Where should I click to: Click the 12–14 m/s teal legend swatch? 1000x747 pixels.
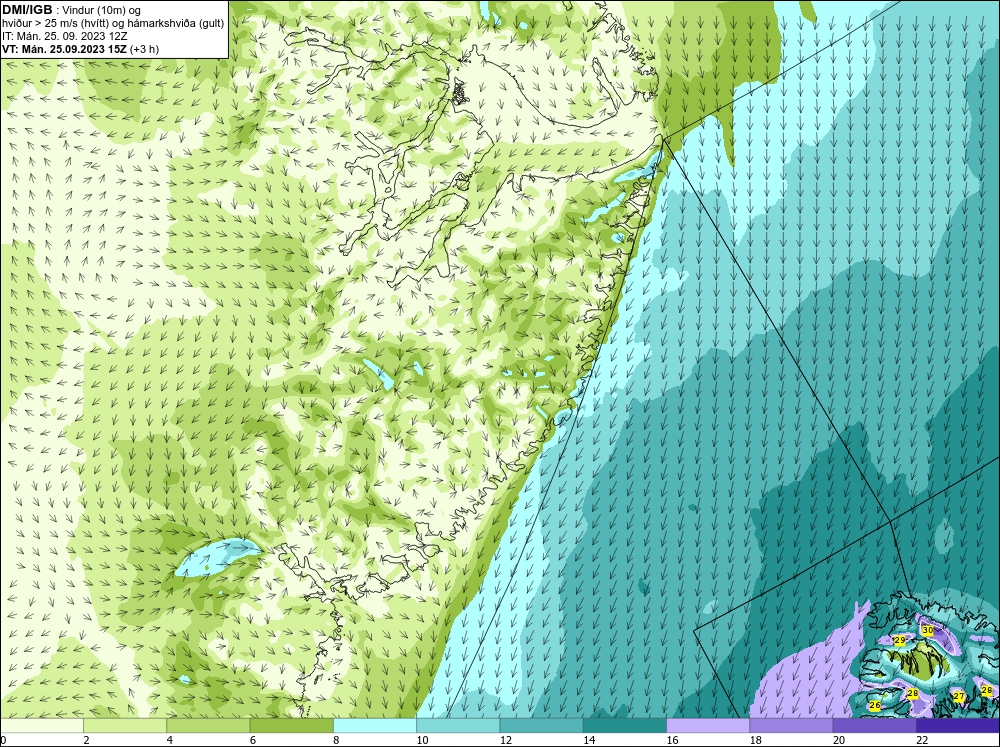point(541,726)
